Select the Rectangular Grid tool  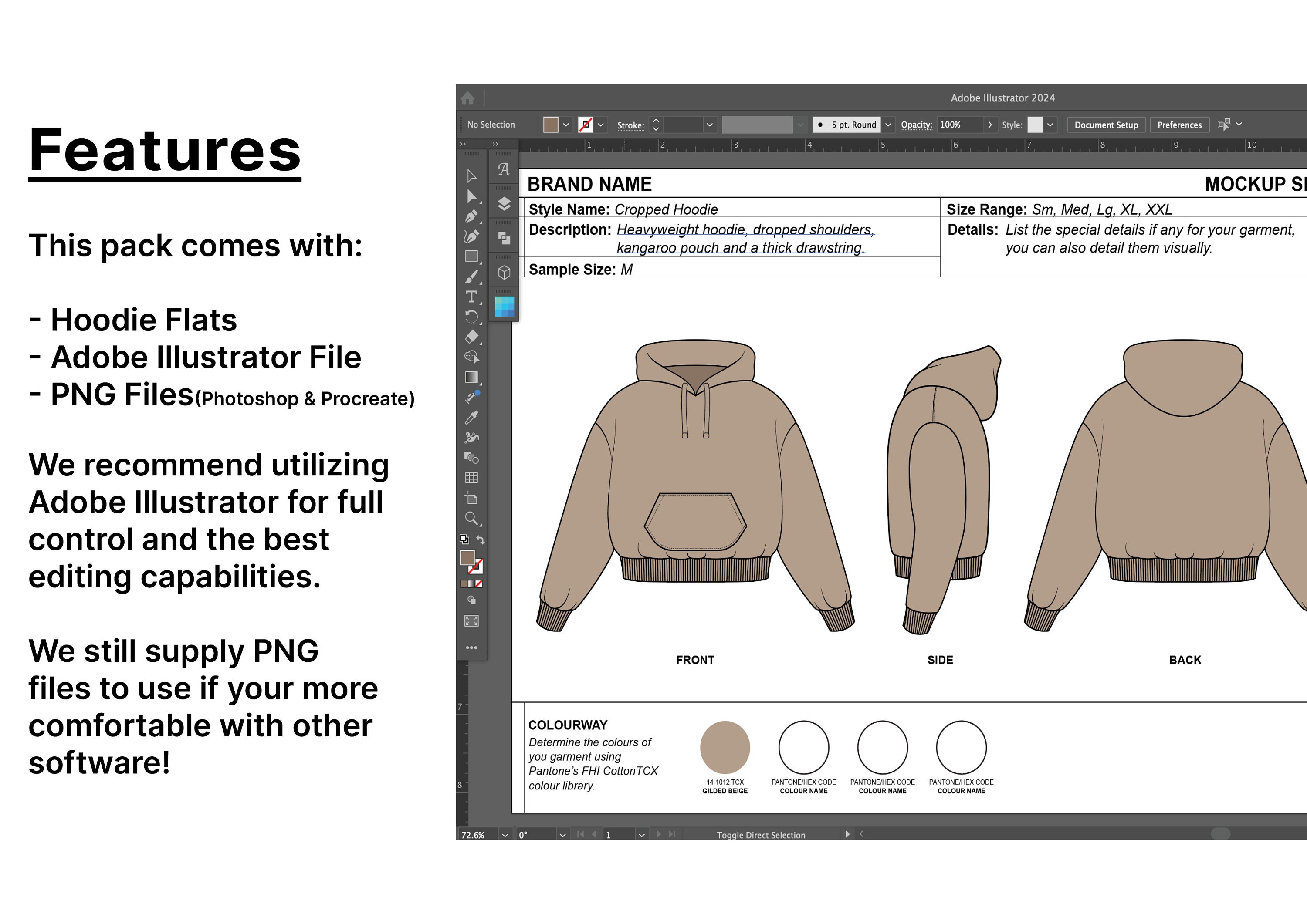471,477
